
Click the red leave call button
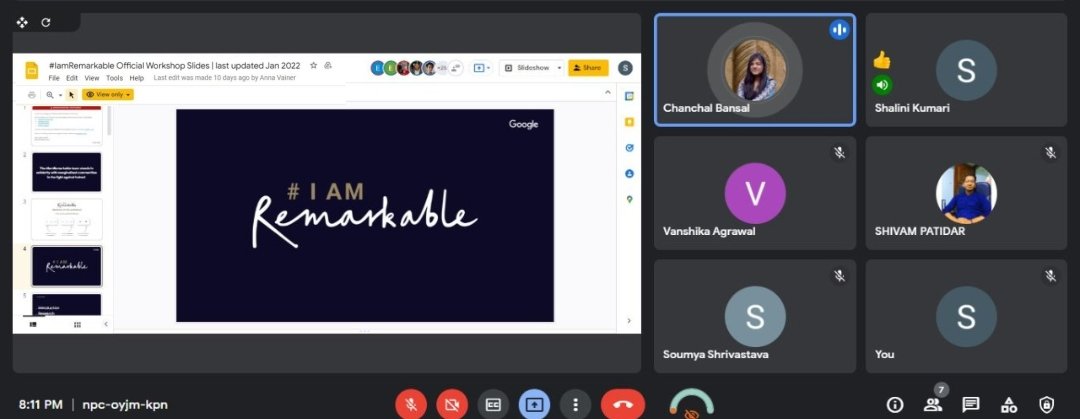(623, 405)
